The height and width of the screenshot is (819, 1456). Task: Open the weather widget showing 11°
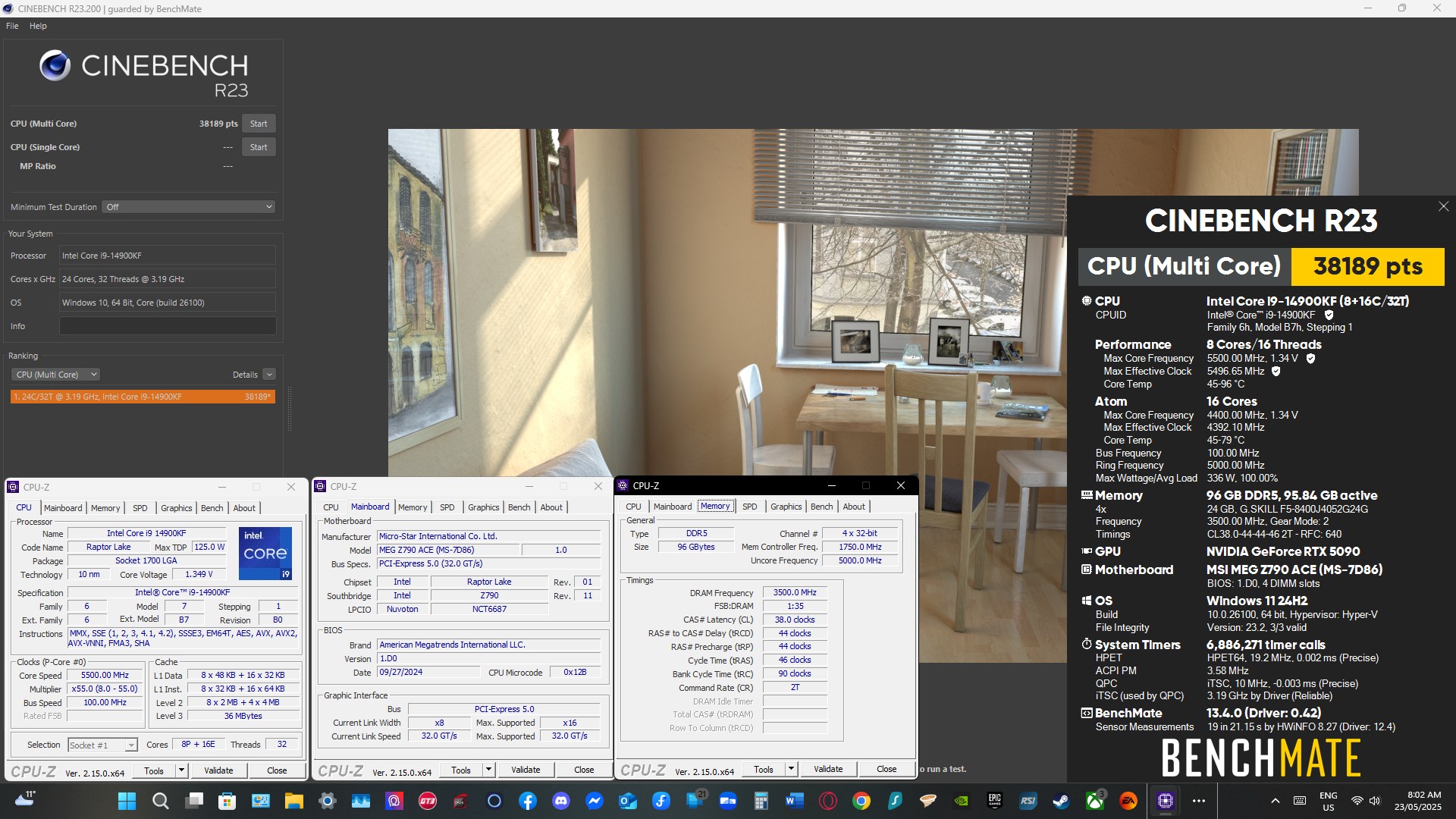click(x=26, y=799)
